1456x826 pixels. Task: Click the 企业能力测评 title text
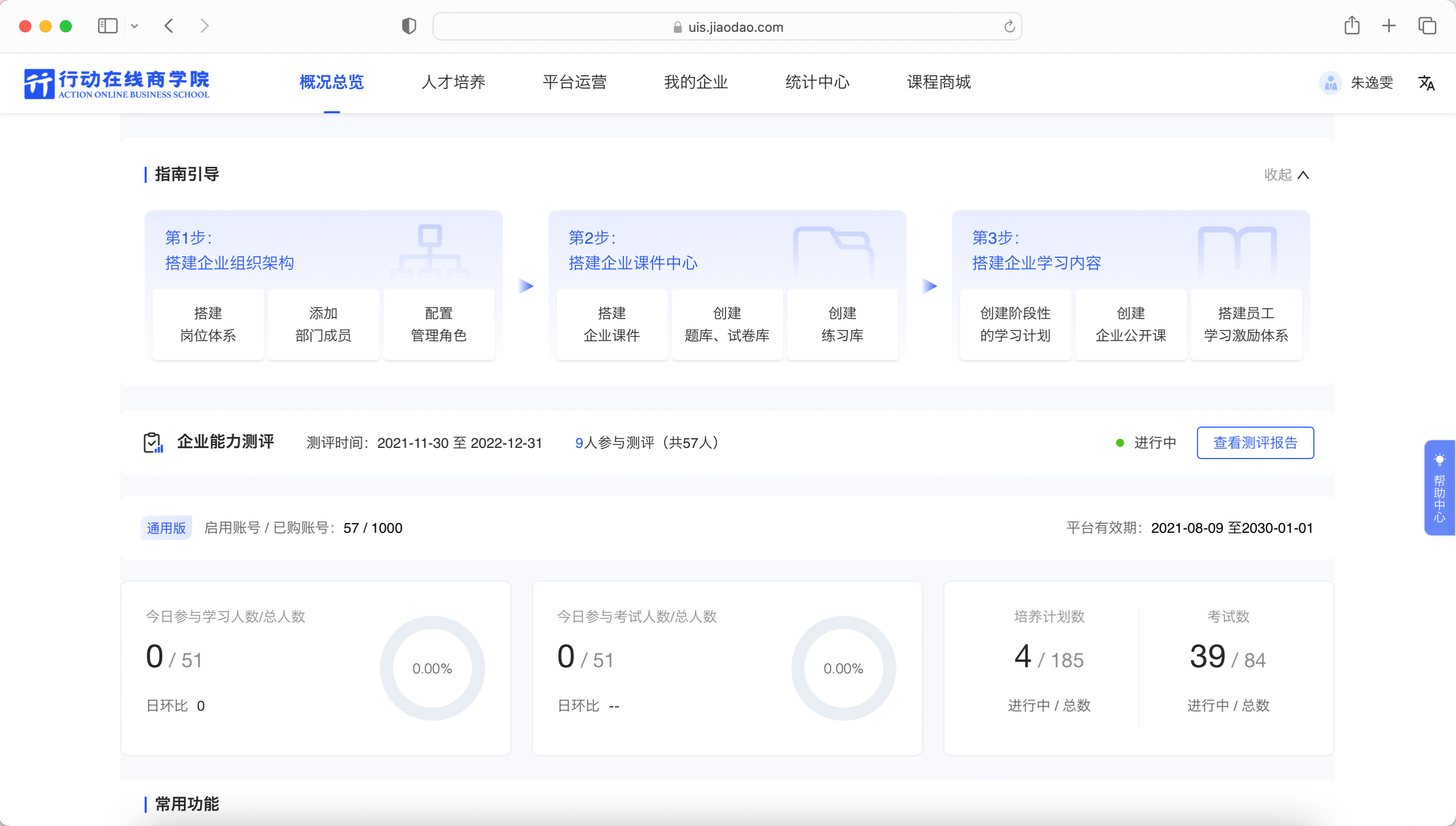225,441
